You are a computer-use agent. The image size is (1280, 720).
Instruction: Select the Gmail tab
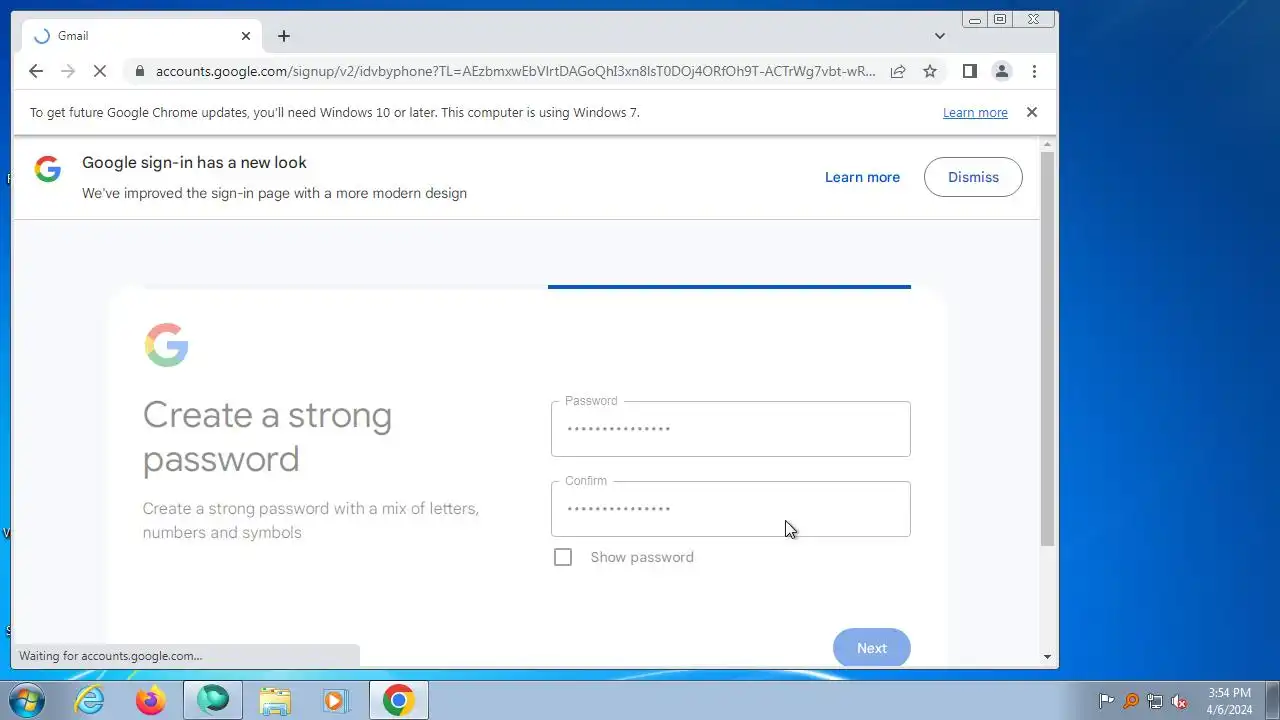coord(142,36)
